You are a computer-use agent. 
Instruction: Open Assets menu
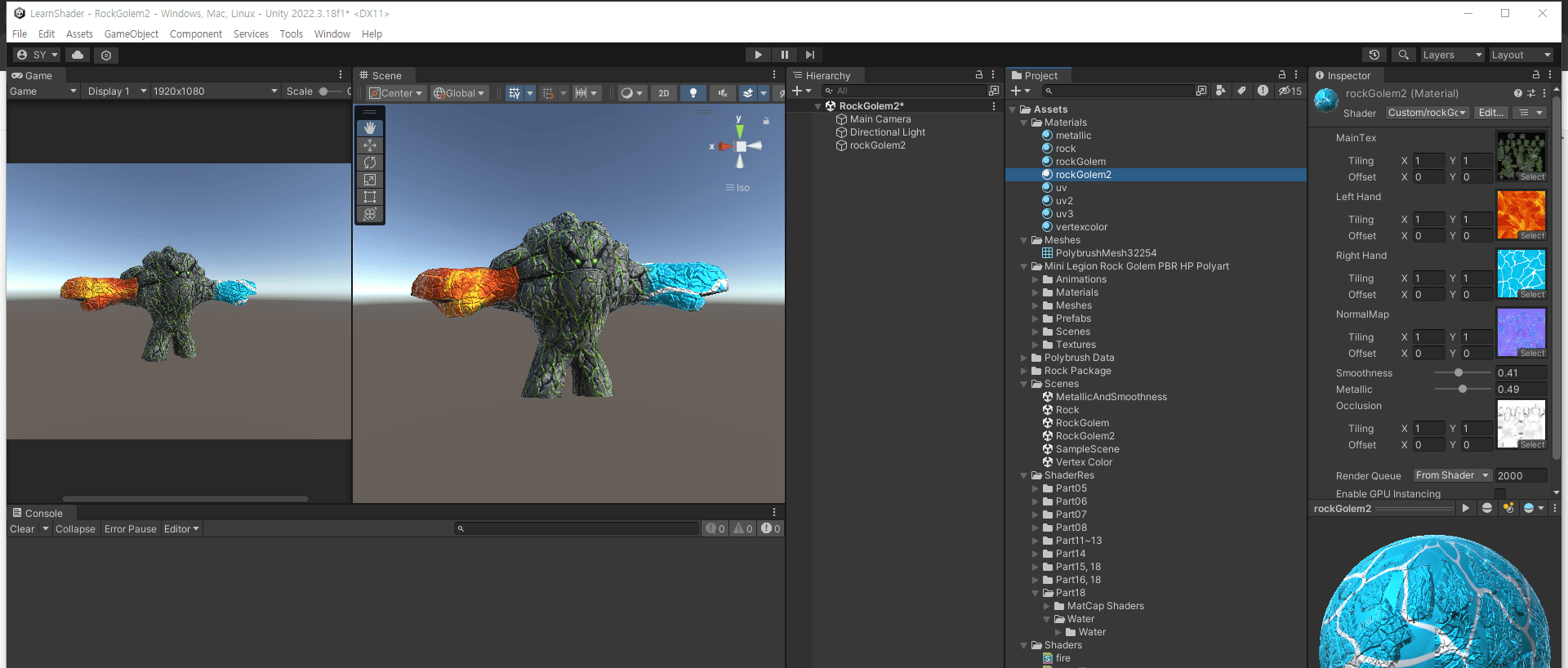point(79,33)
